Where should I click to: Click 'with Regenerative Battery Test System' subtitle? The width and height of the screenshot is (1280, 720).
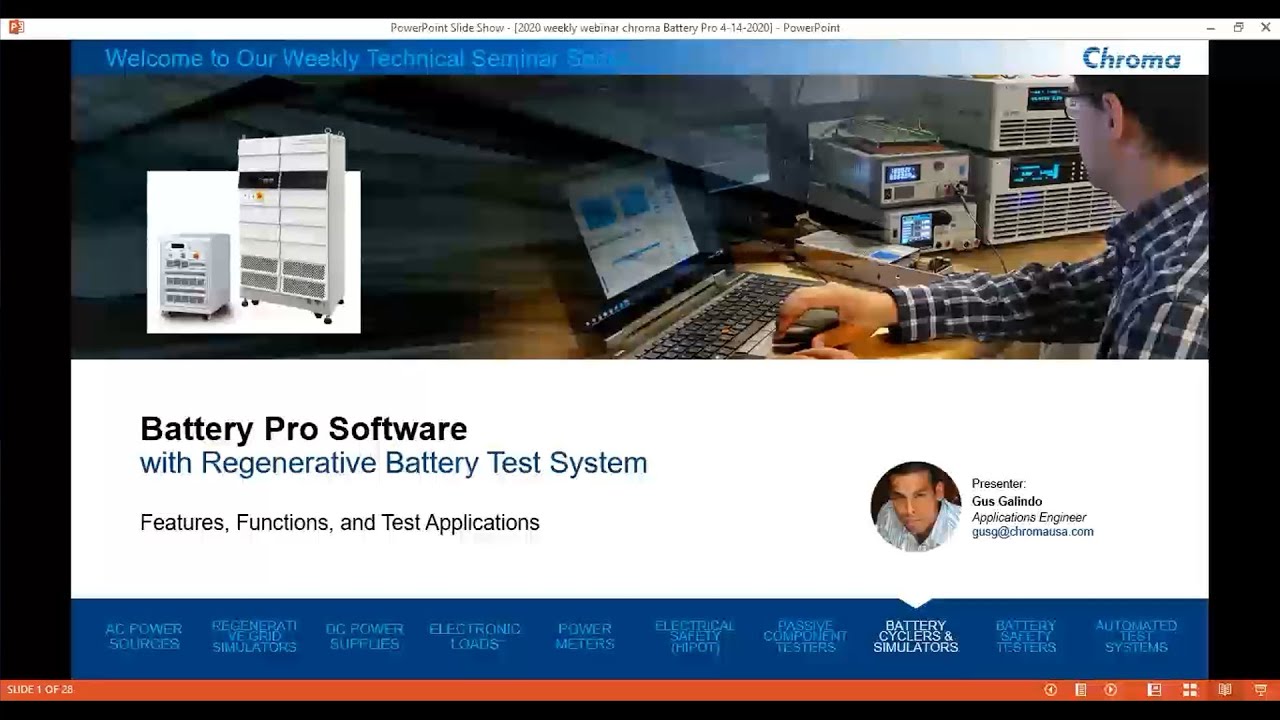tap(394, 463)
